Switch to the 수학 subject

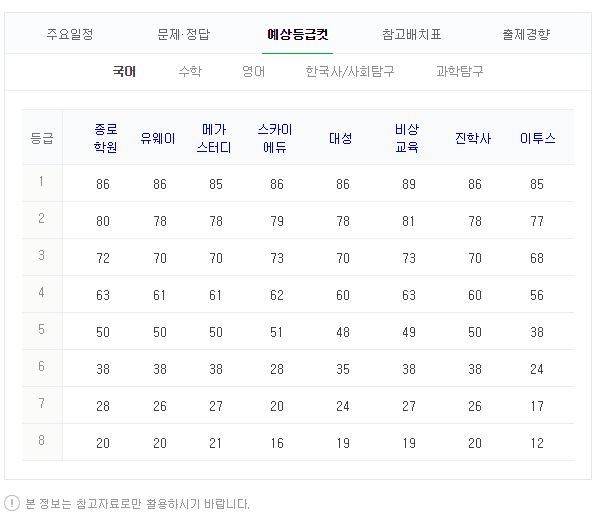tap(189, 71)
